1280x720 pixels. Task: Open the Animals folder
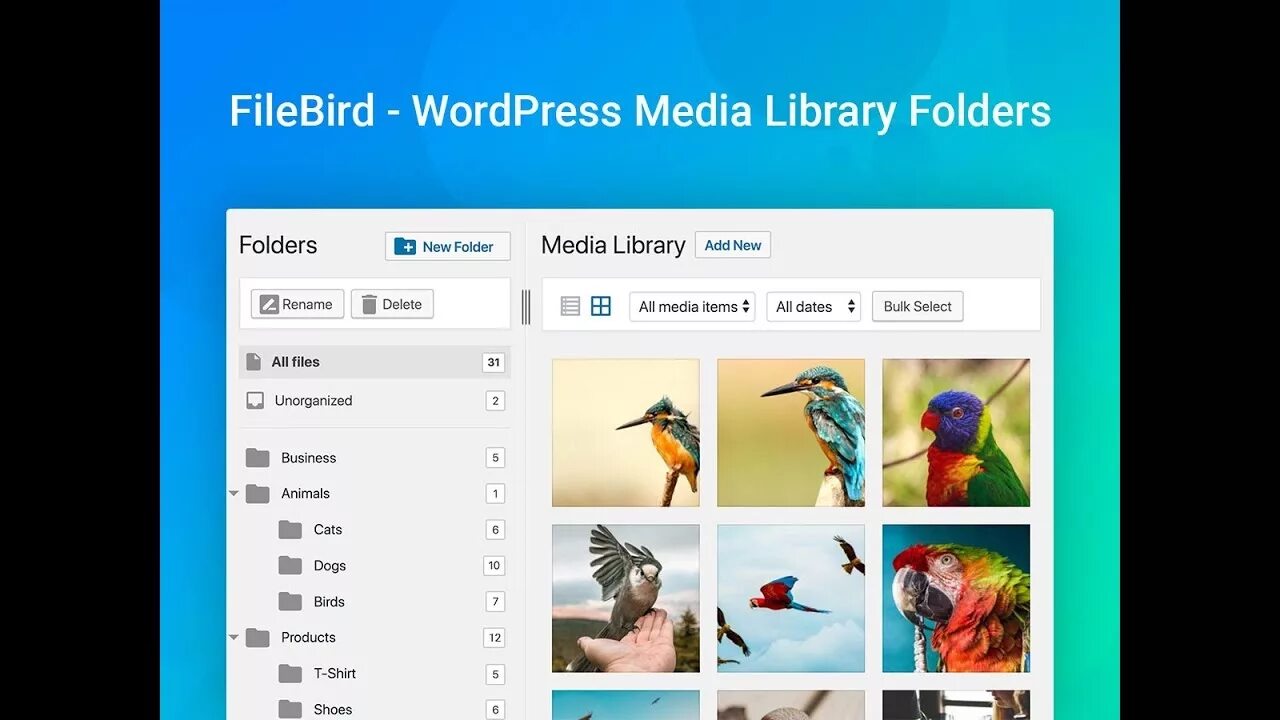374,493
